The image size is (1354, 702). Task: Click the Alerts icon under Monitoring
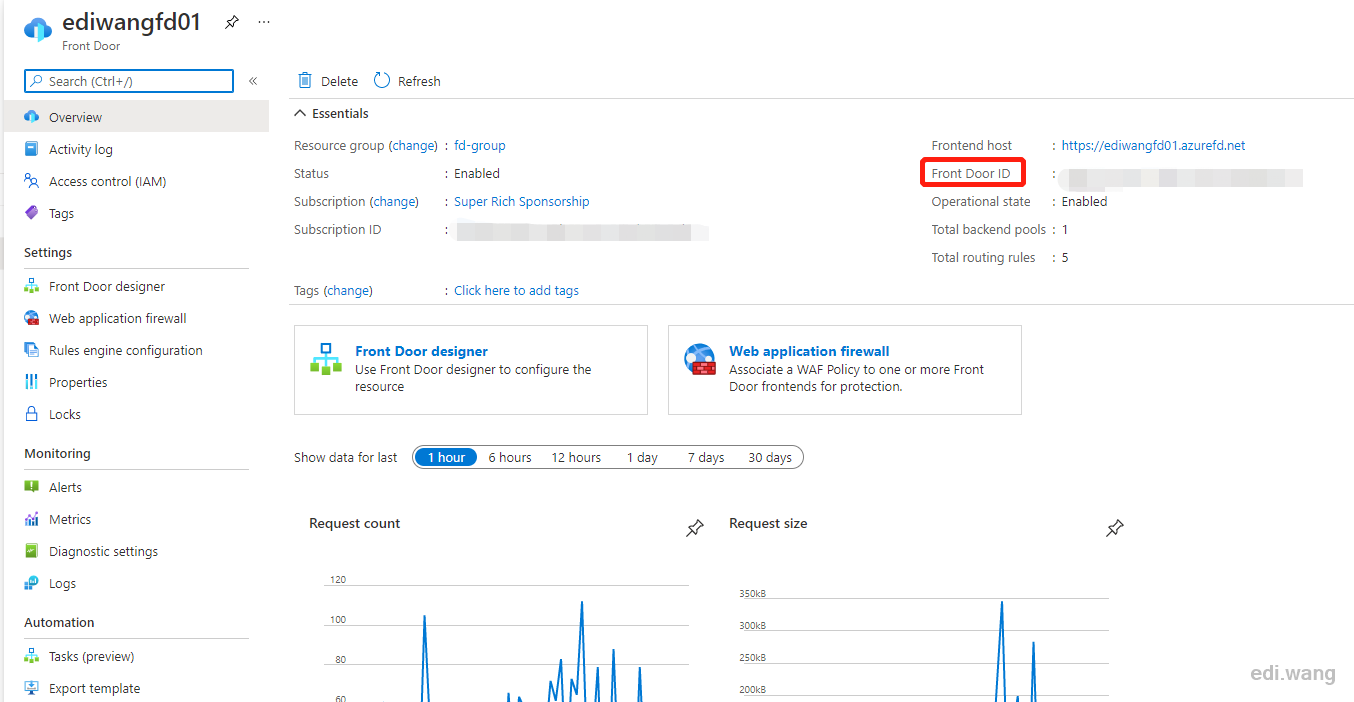tap(31, 487)
